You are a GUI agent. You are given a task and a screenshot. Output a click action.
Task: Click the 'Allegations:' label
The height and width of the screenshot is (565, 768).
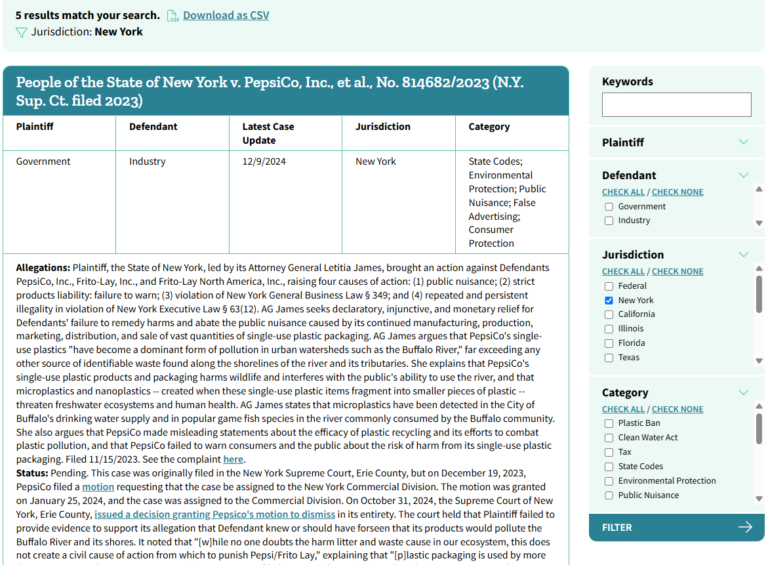pyautogui.click(x=43, y=268)
